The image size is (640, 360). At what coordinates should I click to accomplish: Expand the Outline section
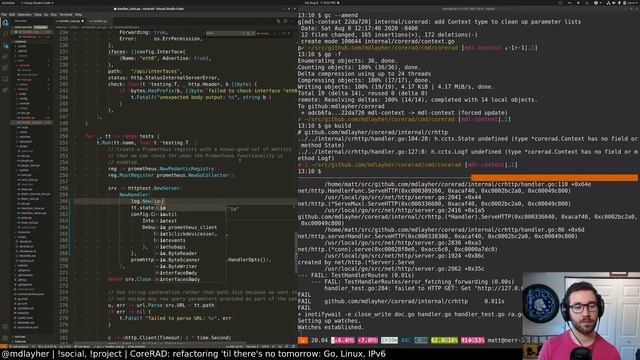pos(31,337)
